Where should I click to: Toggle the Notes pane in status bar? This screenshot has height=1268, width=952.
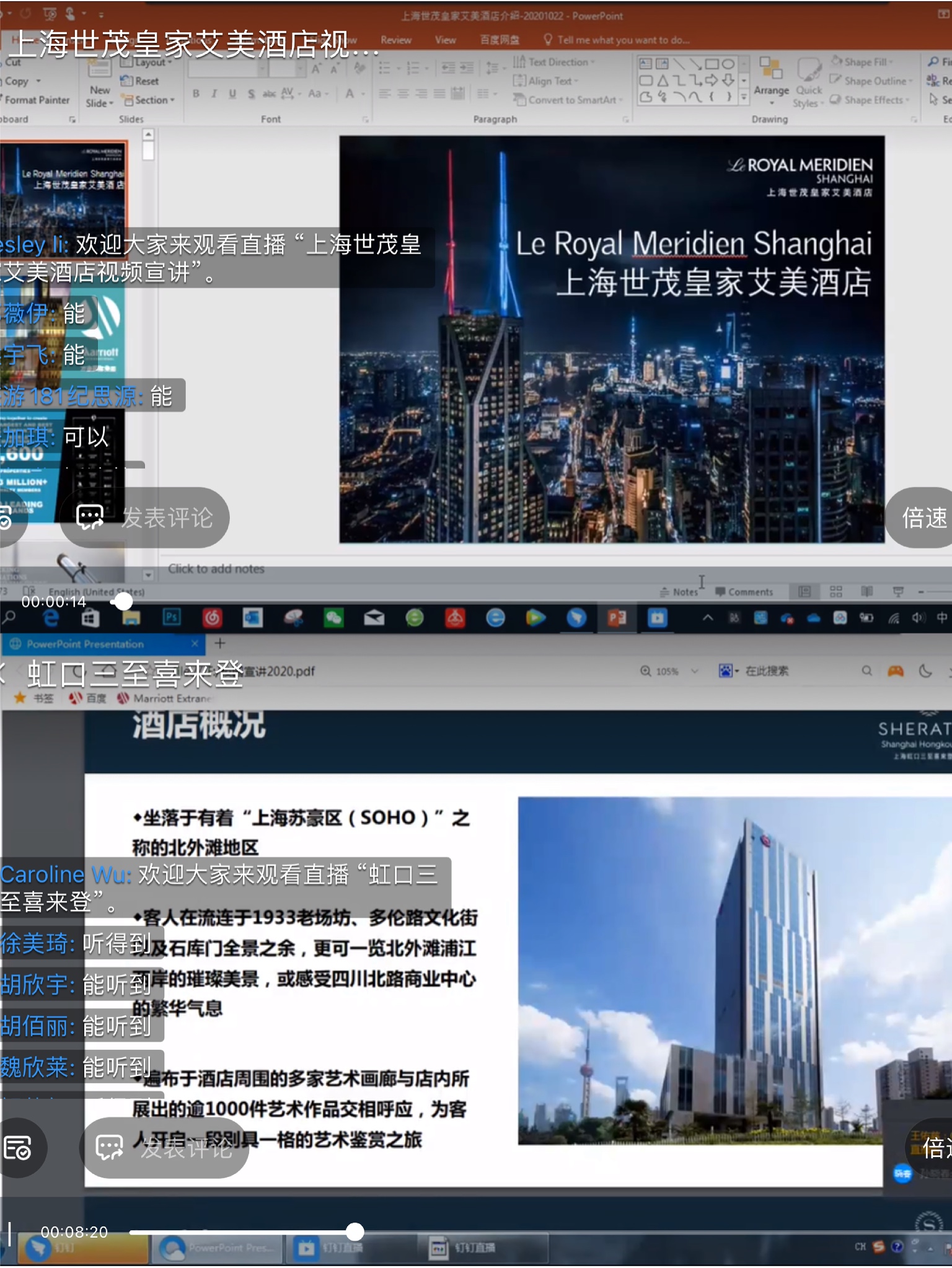(x=679, y=592)
